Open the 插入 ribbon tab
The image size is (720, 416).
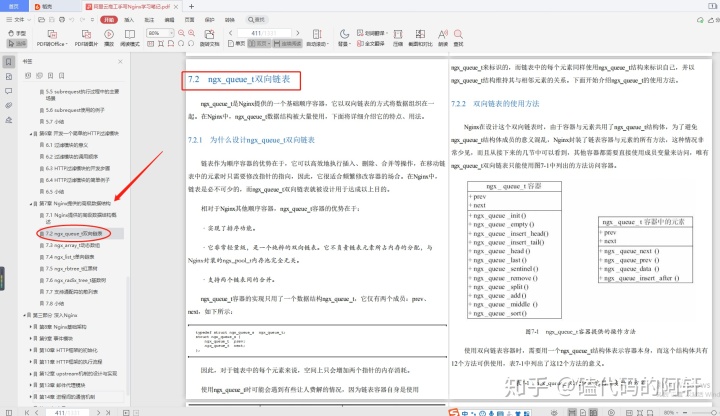(x=129, y=20)
